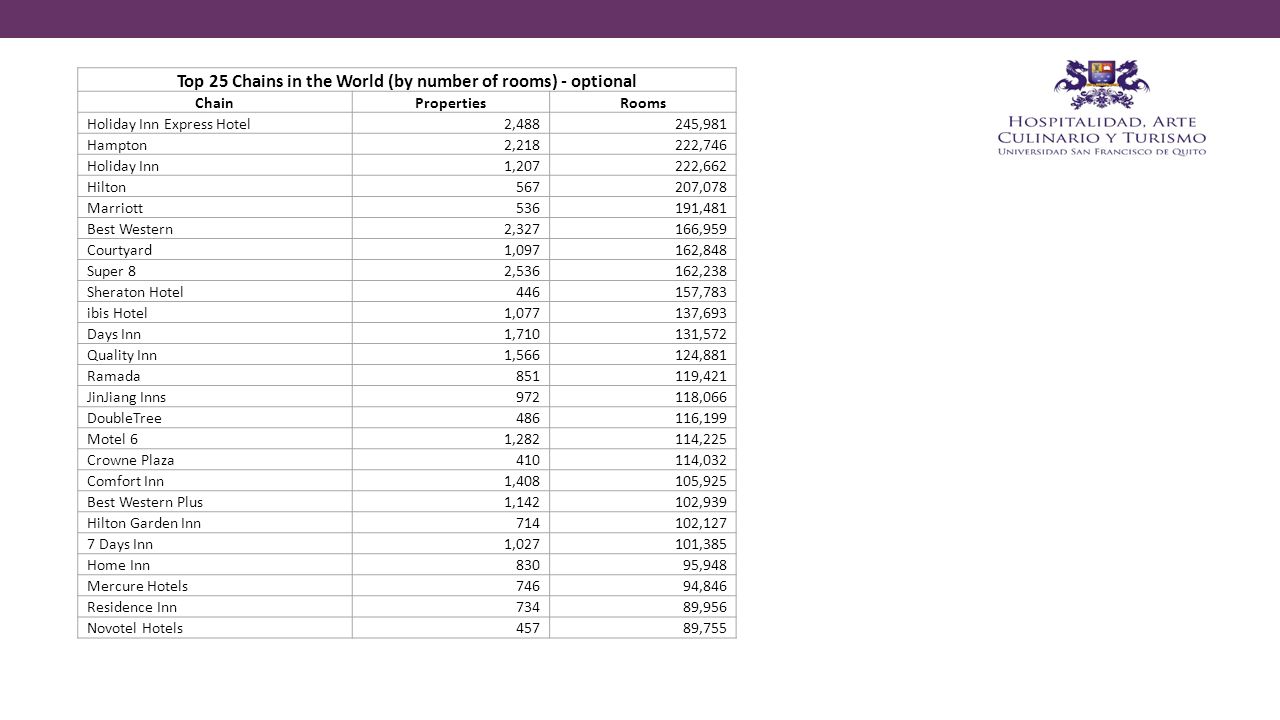
Task: Select the 'Sheraton Hotel' cell
Action: point(215,292)
